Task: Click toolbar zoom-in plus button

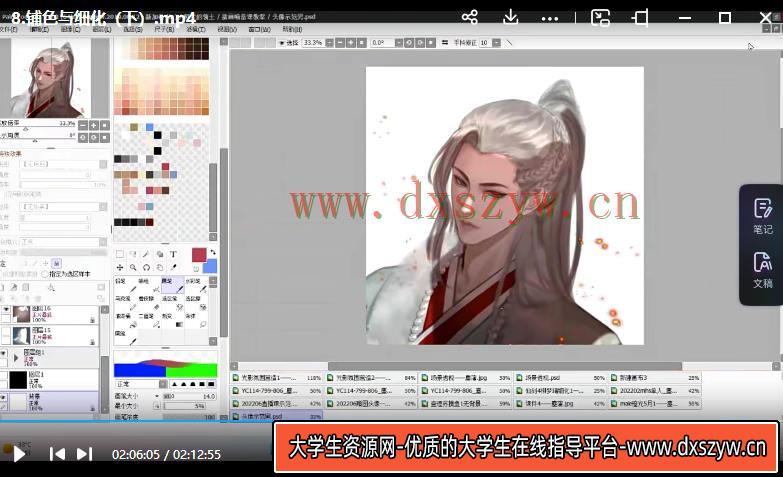Action: click(351, 43)
